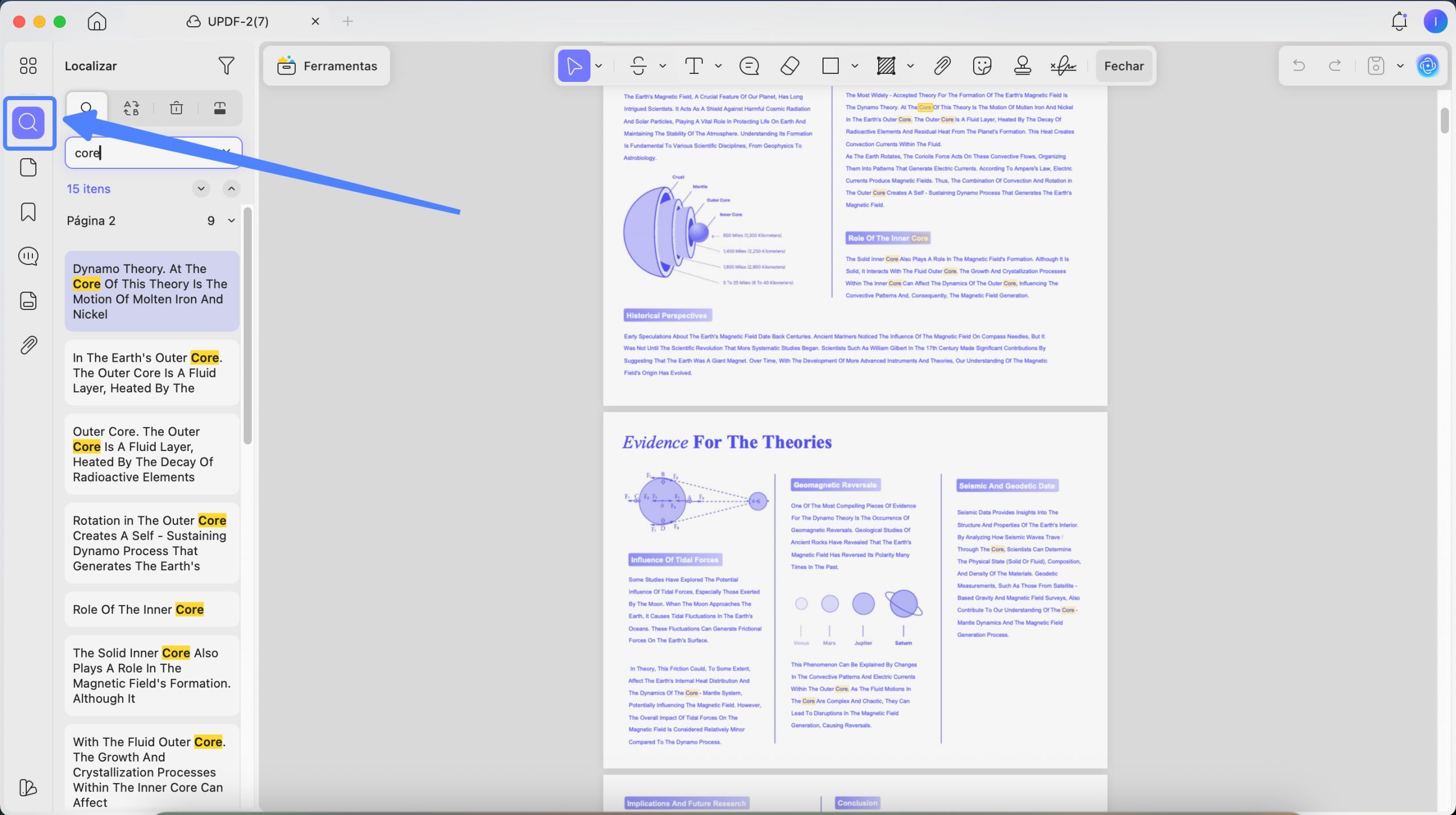Open the Ferramentas tools button
The width and height of the screenshot is (1456, 815).
coord(327,66)
